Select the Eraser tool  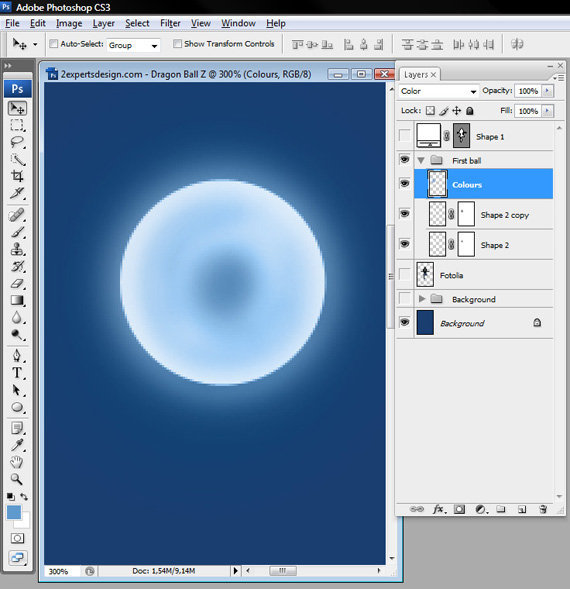17,283
